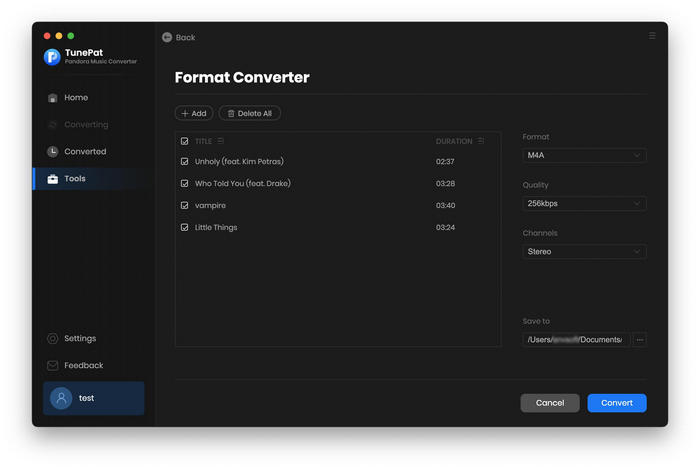Click the 03:24 duration value
The height and width of the screenshot is (469, 700).
coord(446,228)
